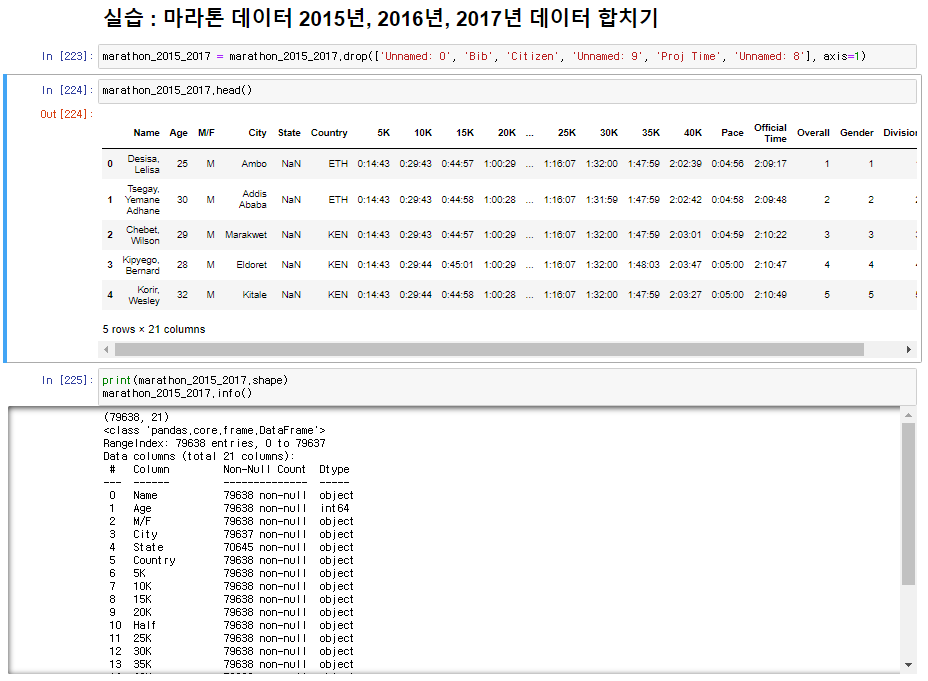Click the Gender column header
The height and width of the screenshot is (681, 928).
(856, 133)
